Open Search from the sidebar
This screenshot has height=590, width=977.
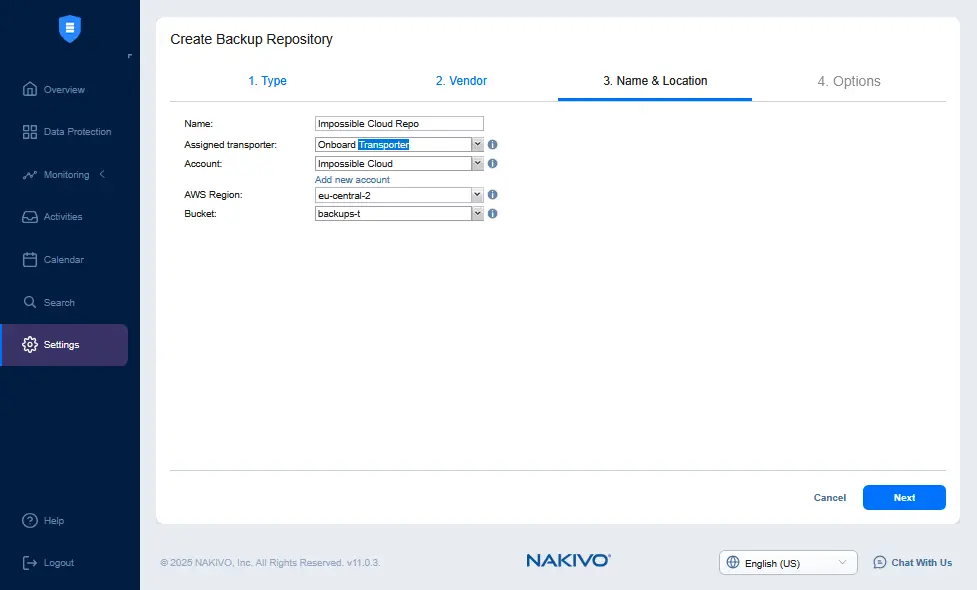point(59,303)
